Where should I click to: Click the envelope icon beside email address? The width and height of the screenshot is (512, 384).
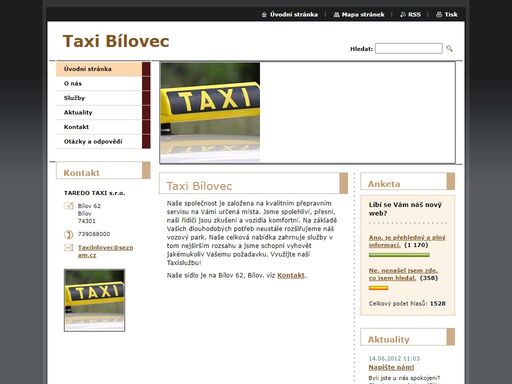point(68,248)
